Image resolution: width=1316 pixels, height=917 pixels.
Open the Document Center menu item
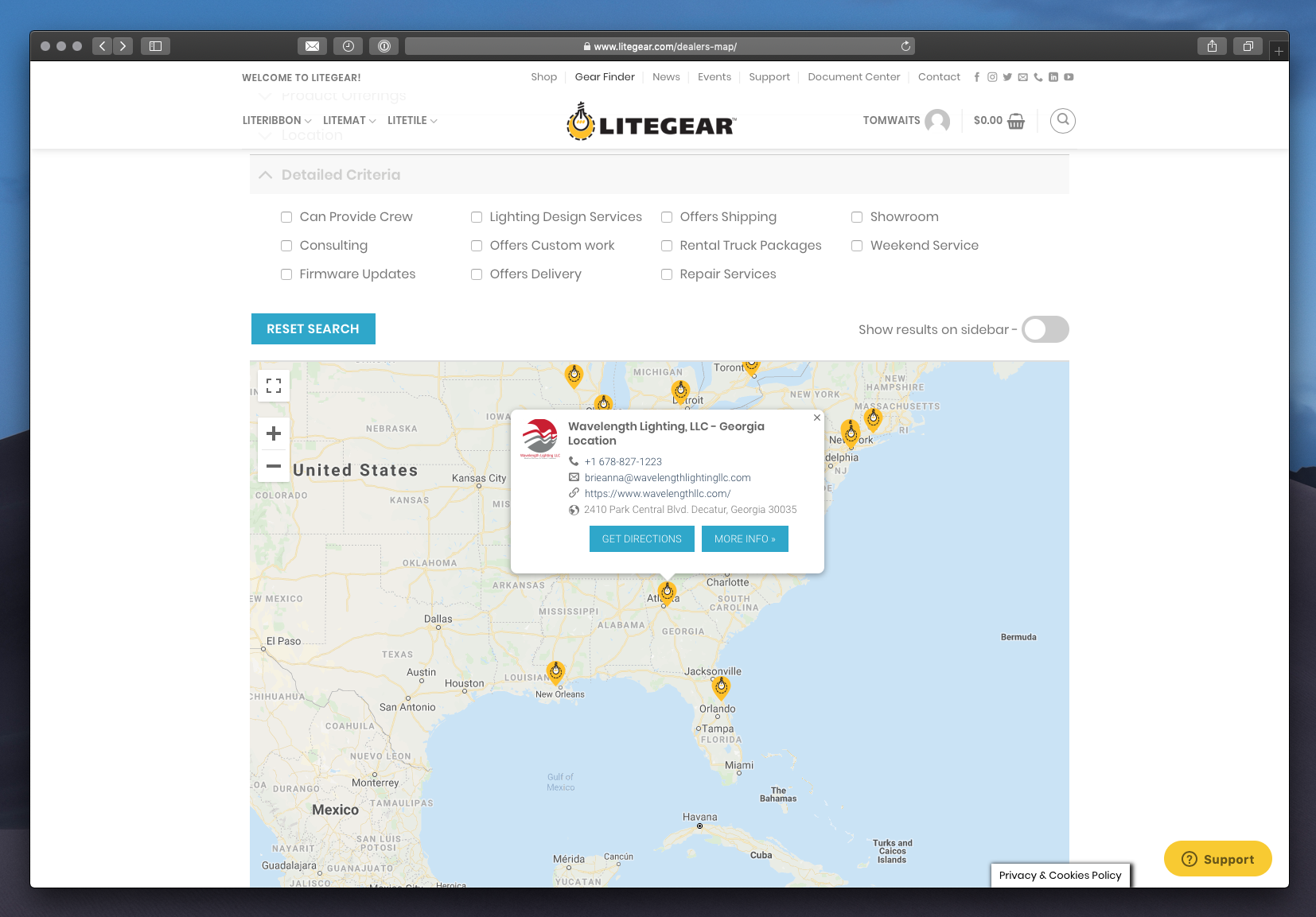pos(854,77)
